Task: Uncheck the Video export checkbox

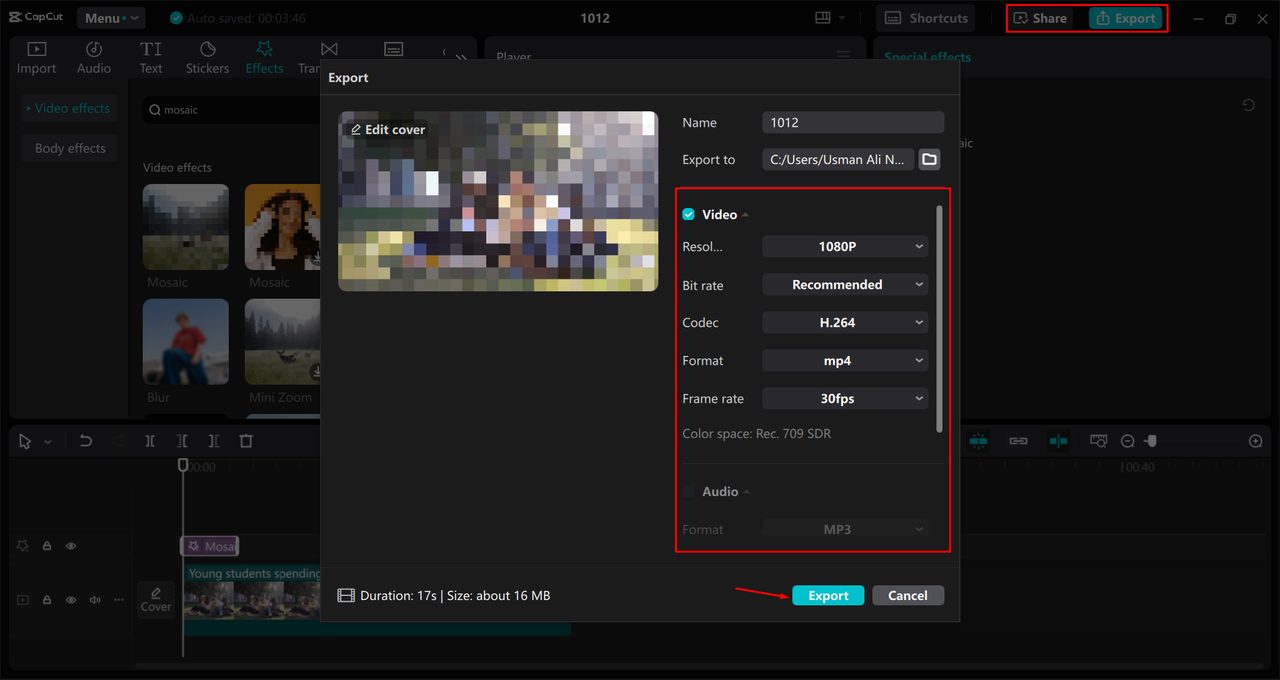Action: tap(688, 215)
